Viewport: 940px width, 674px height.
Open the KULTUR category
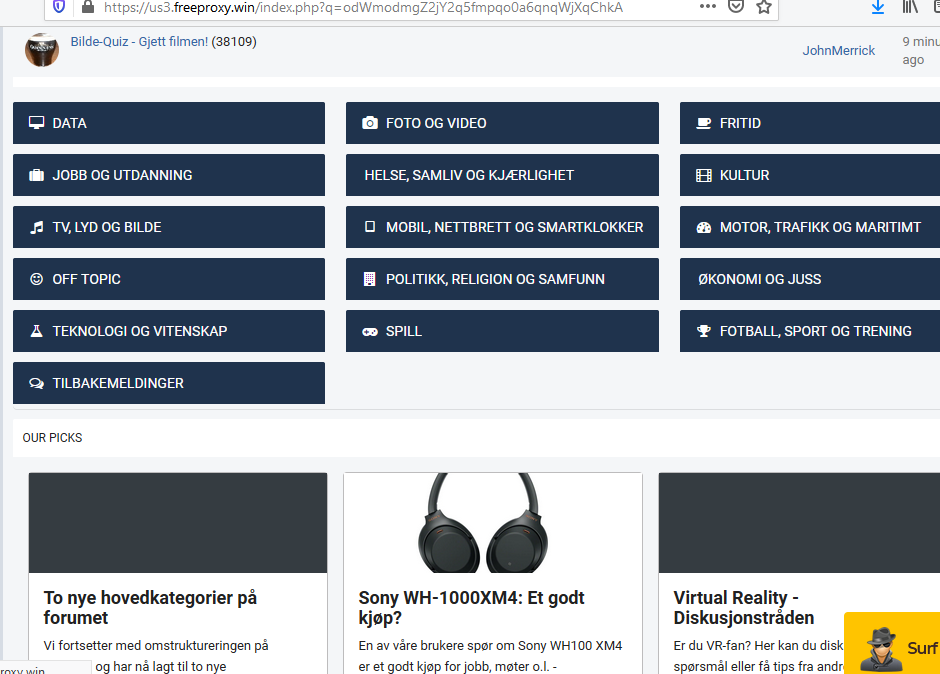pyautogui.click(x=810, y=175)
